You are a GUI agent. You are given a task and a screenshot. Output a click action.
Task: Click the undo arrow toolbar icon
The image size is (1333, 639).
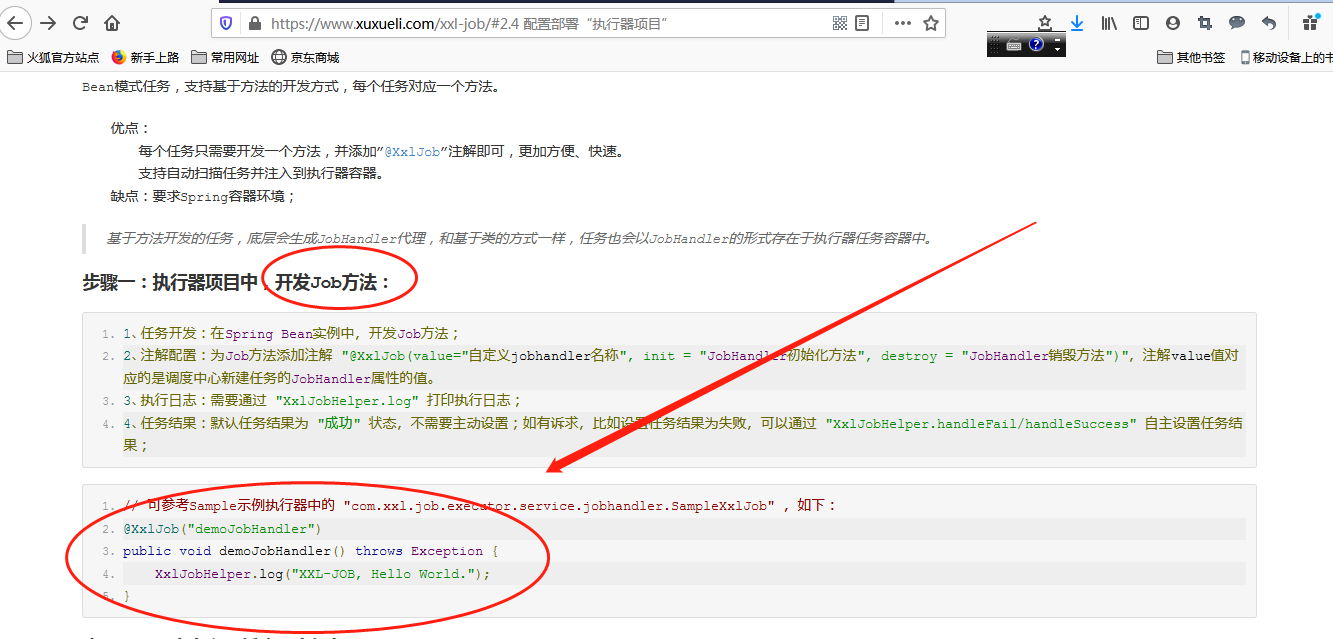click(x=1269, y=22)
